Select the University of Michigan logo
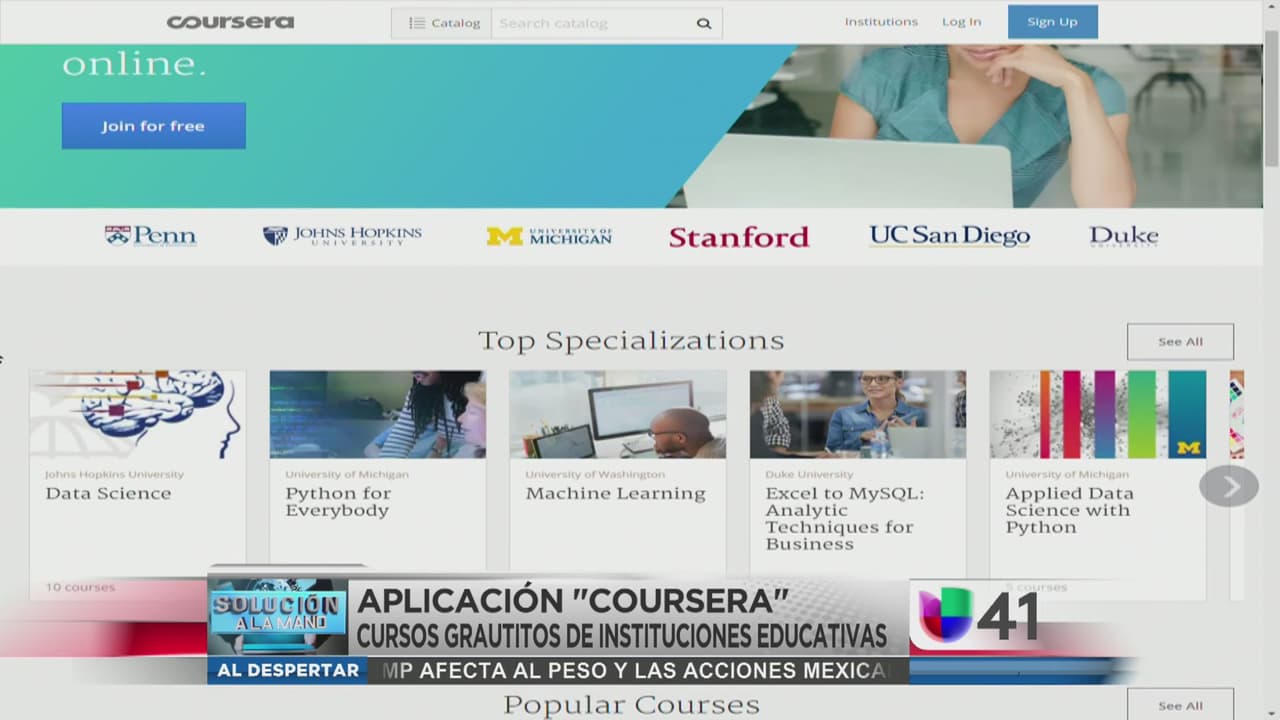 click(549, 236)
